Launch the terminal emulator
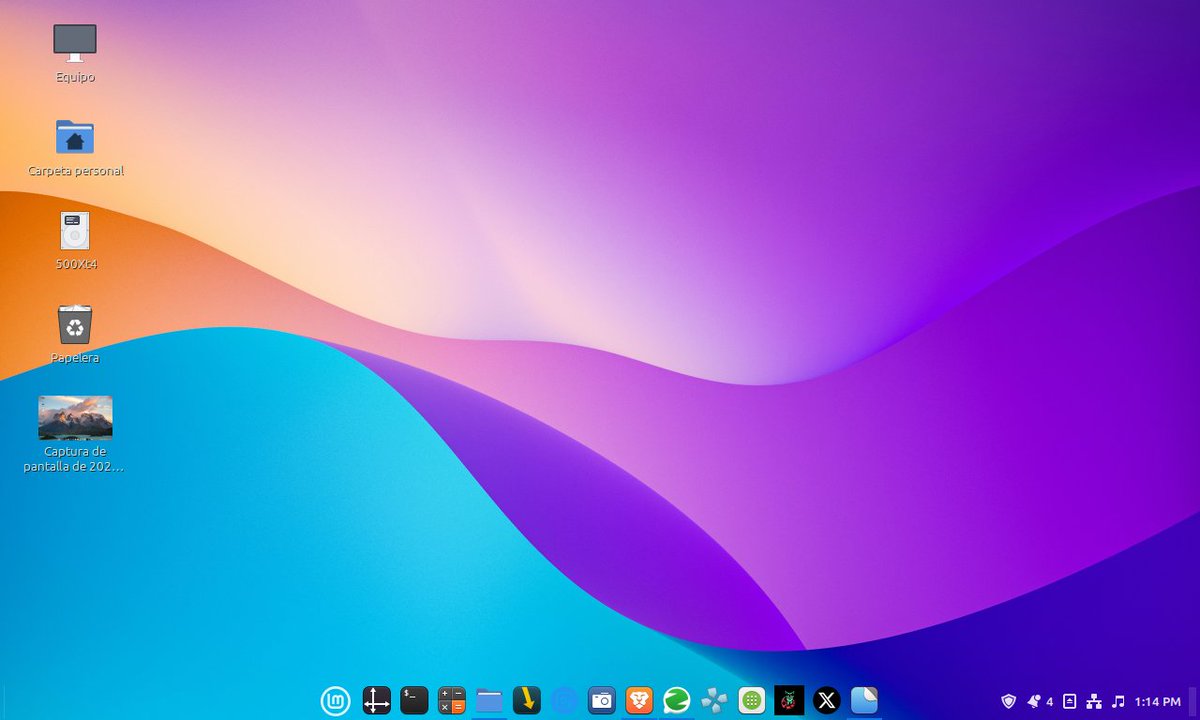 (413, 700)
